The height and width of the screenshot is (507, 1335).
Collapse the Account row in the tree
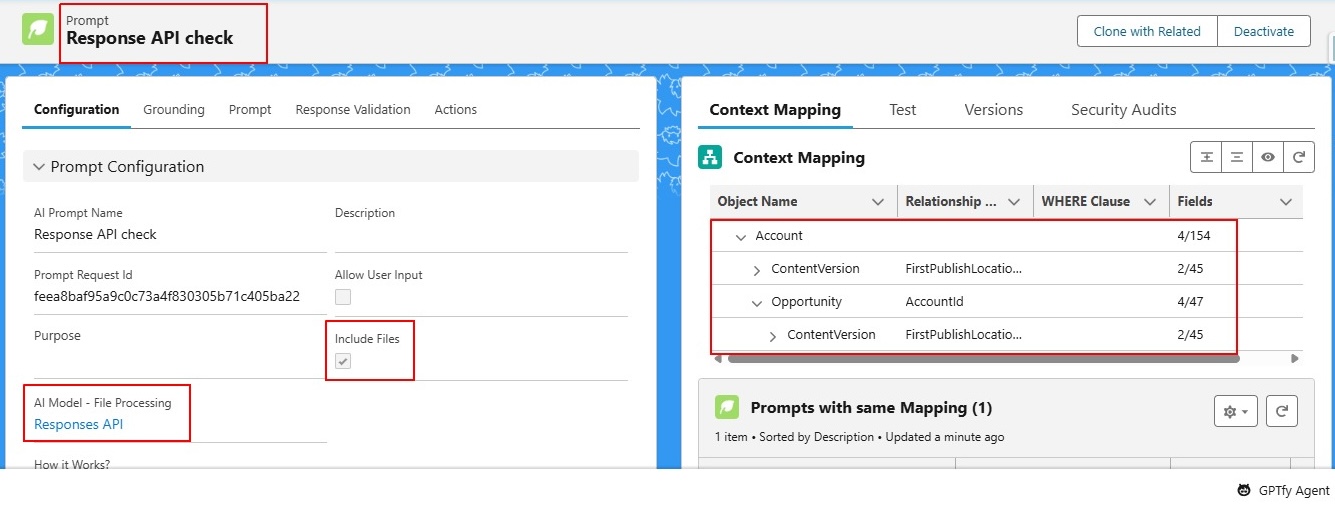pos(741,237)
